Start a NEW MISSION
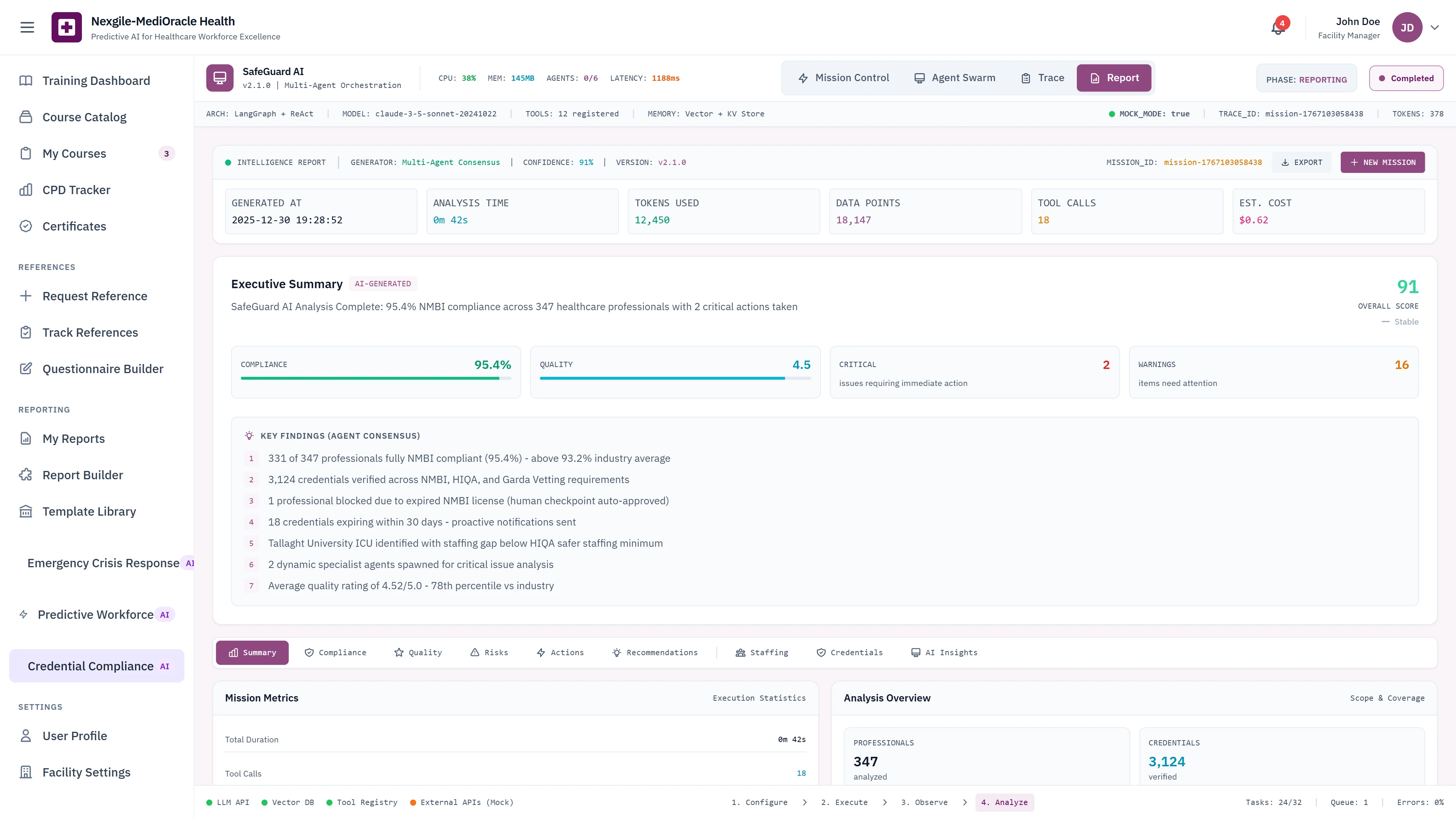 1382,162
